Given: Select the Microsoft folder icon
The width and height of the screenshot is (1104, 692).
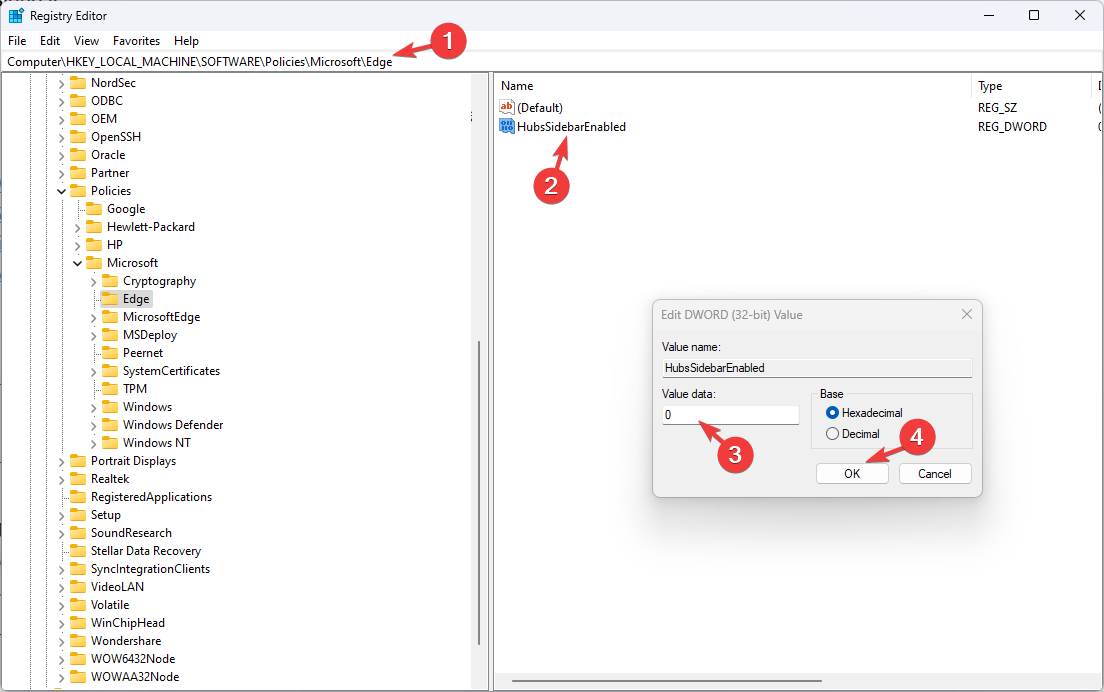Looking at the screenshot, I should 94,263.
